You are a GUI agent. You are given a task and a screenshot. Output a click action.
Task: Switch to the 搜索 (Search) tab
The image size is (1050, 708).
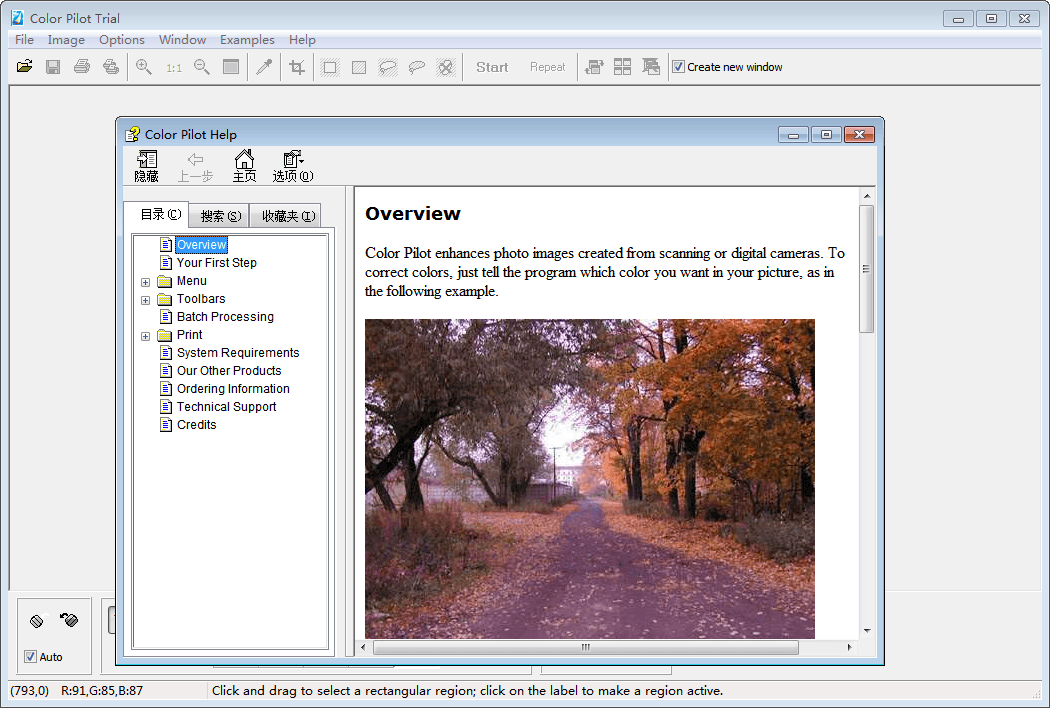(220, 216)
